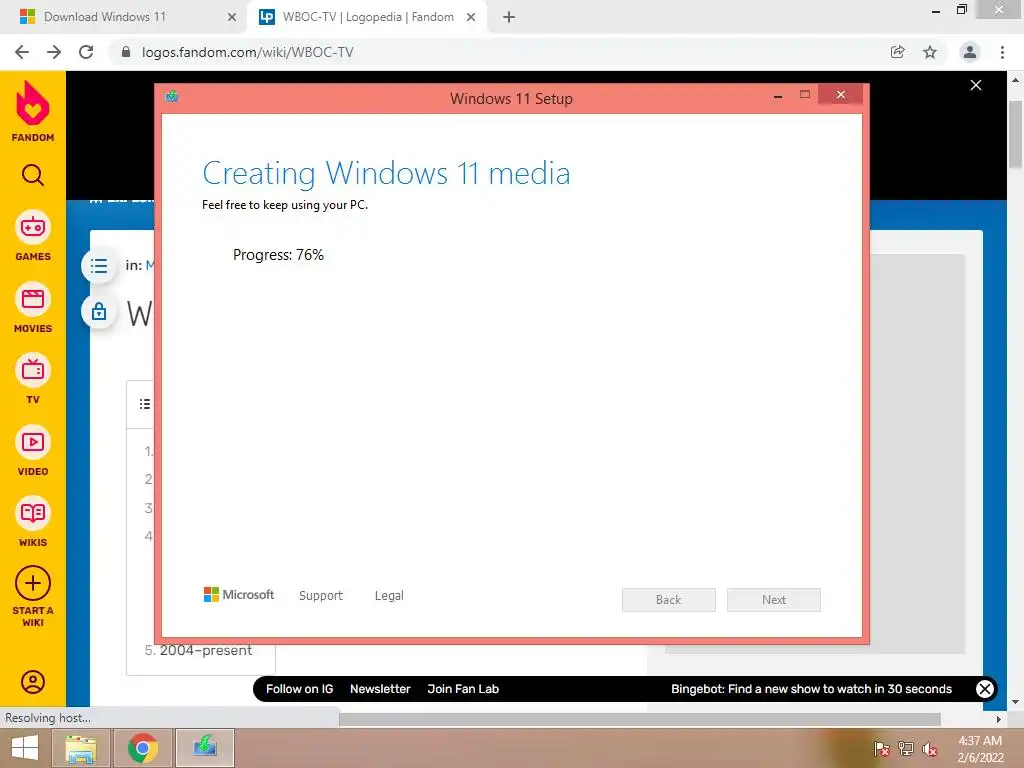Click Follow on IG link

point(300,689)
